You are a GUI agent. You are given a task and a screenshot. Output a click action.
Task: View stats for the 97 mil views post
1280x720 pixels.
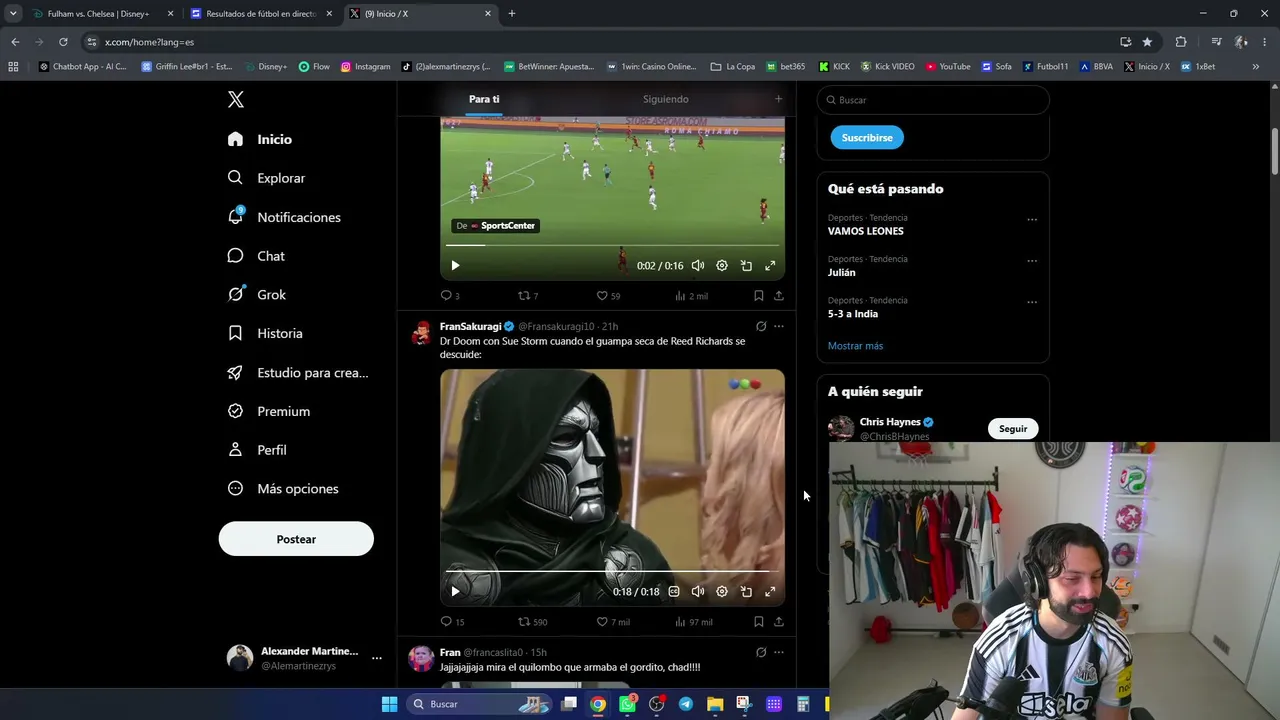click(x=693, y=622)
